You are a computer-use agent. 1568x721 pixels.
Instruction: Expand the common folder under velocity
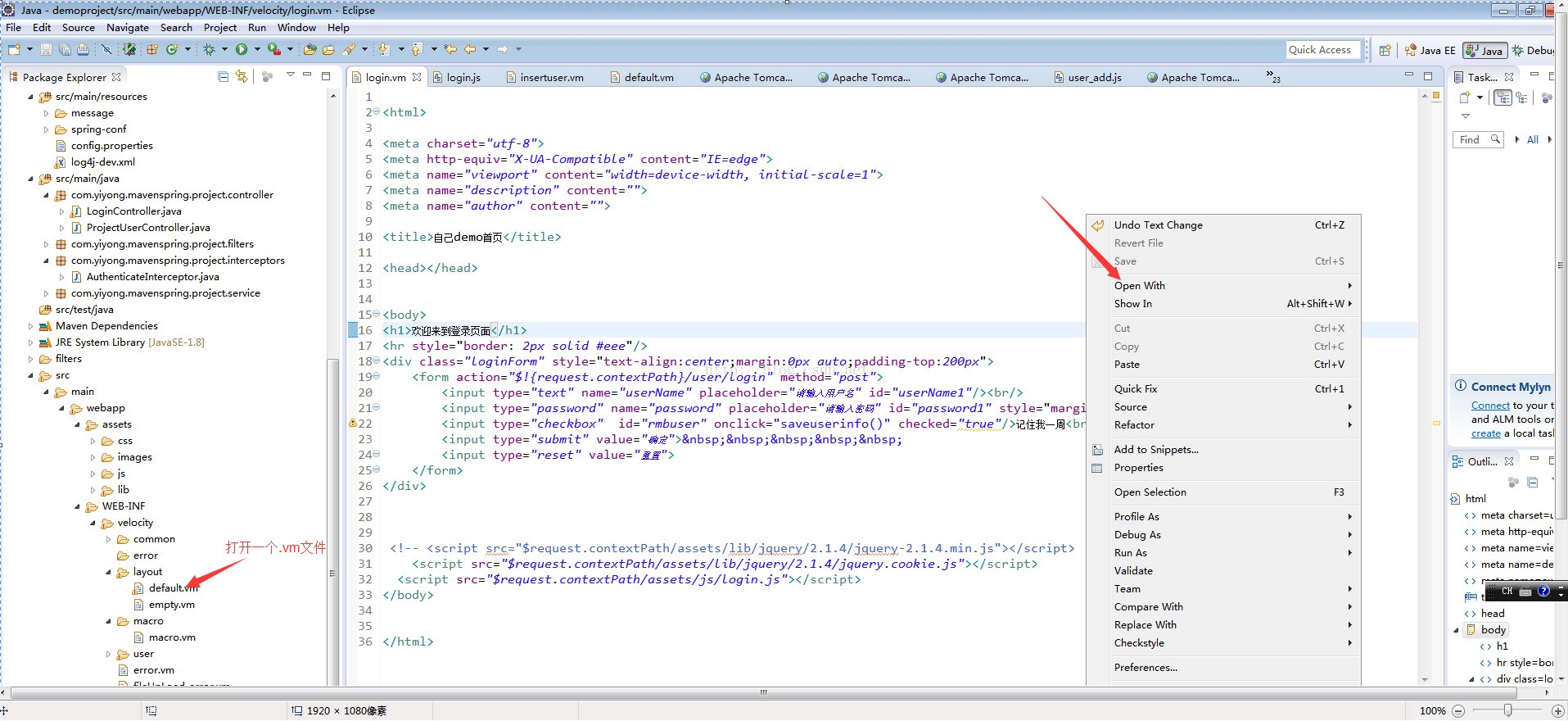click(x=109, y=539)
